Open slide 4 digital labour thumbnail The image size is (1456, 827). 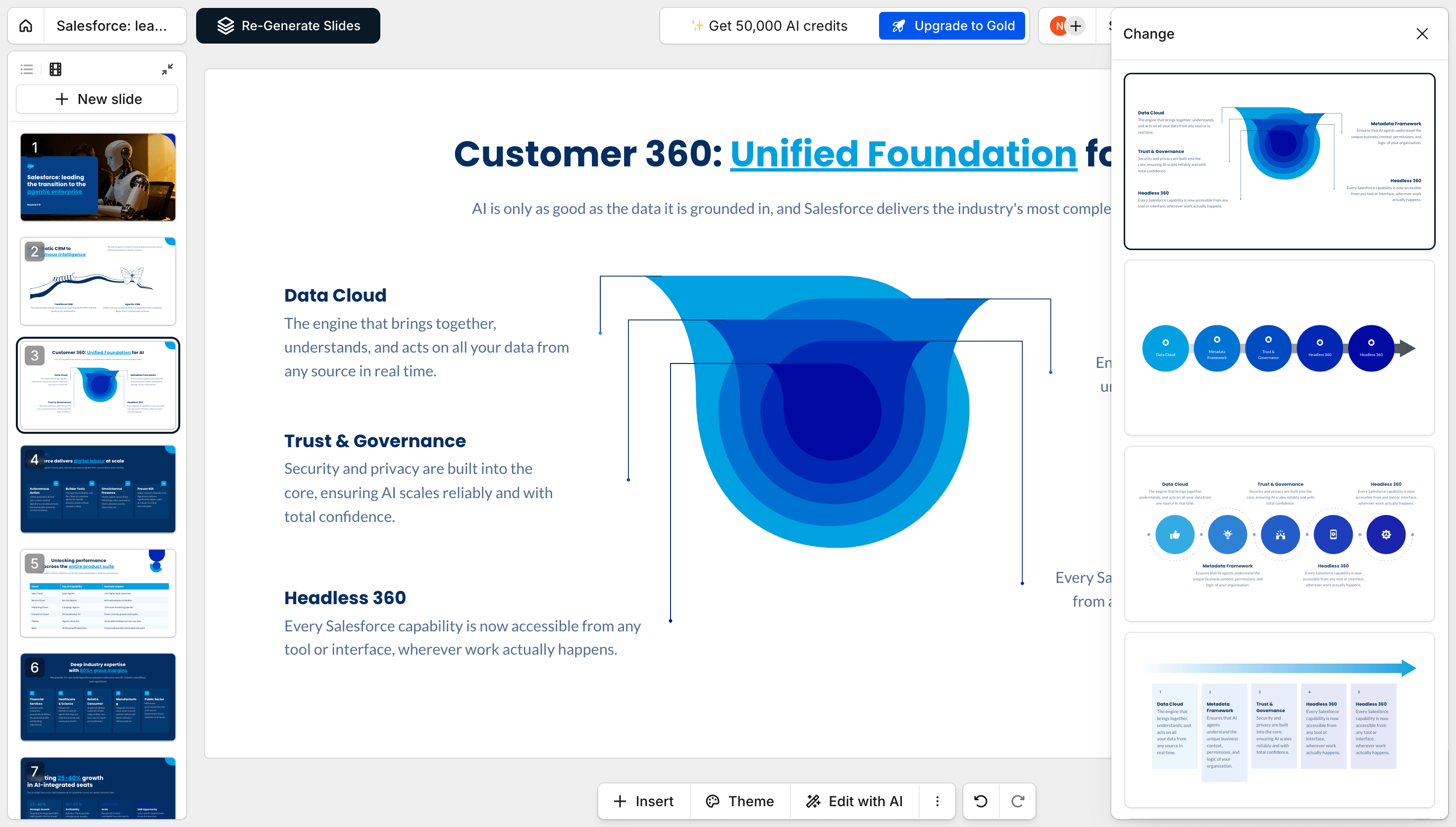click(98, 489)
